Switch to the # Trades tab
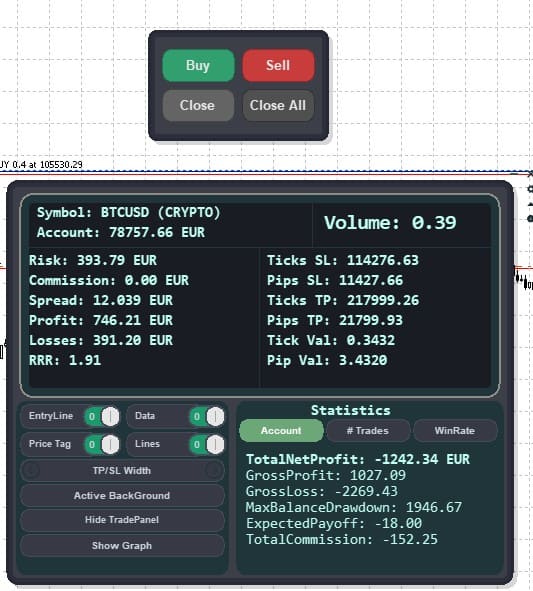The height and width of the screenshot is (591, 533). (368, 430)
